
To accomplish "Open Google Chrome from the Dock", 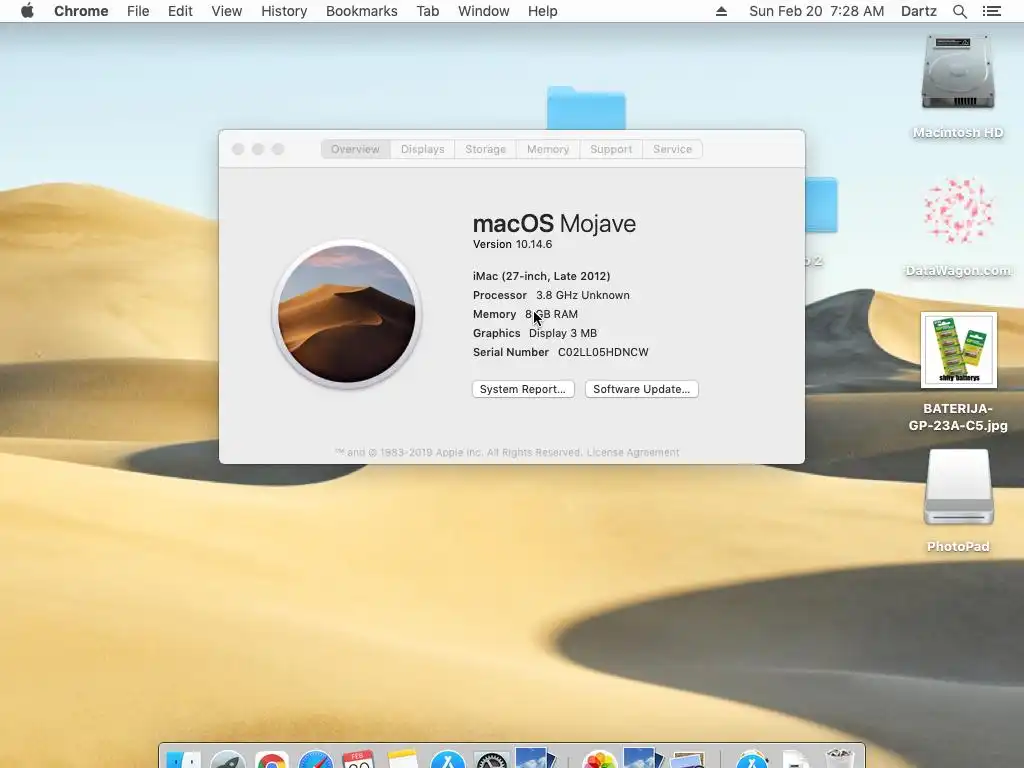I will (x=272, y=760).
